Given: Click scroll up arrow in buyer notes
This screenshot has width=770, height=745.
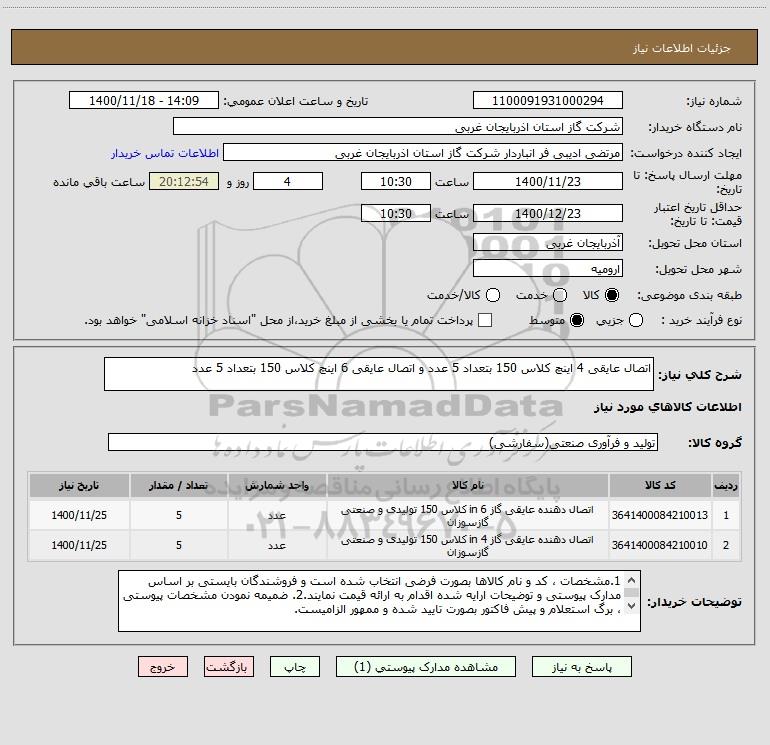Looking at the screenshot, I should 632,581.
